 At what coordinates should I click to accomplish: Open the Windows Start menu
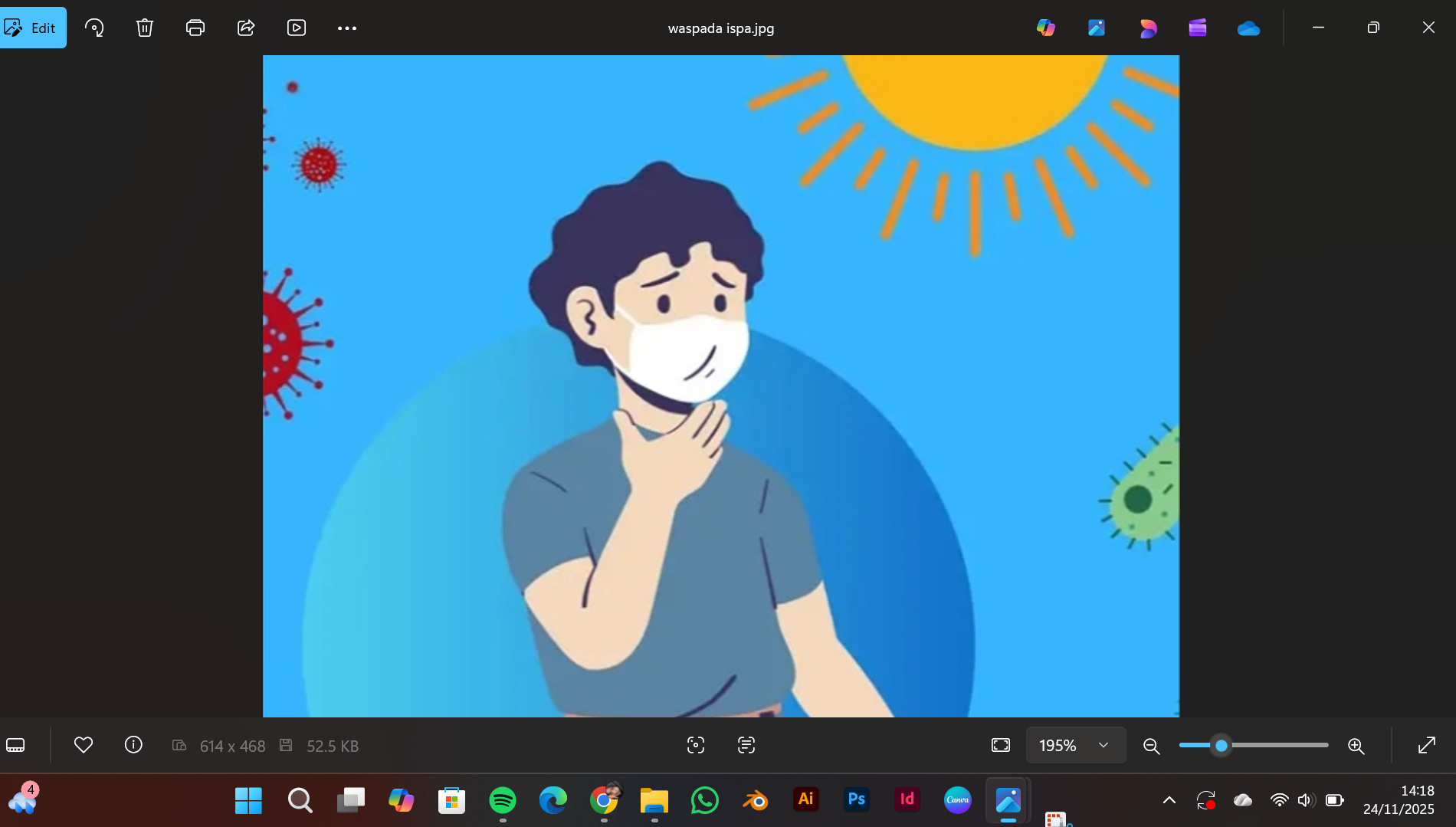point(248,800)
